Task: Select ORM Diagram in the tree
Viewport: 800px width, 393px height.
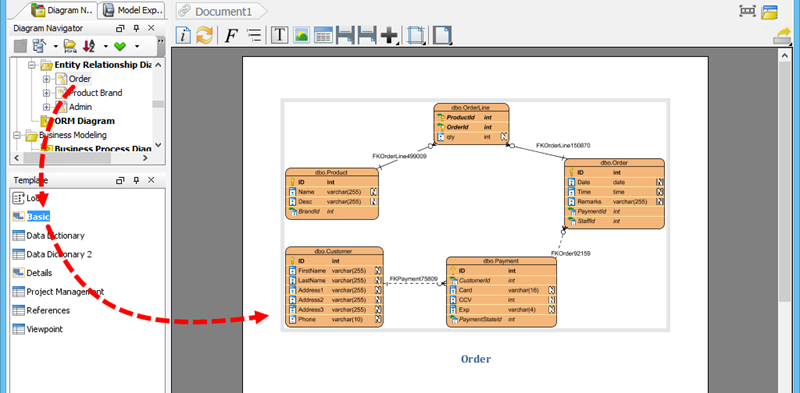Action: (84, 121)
